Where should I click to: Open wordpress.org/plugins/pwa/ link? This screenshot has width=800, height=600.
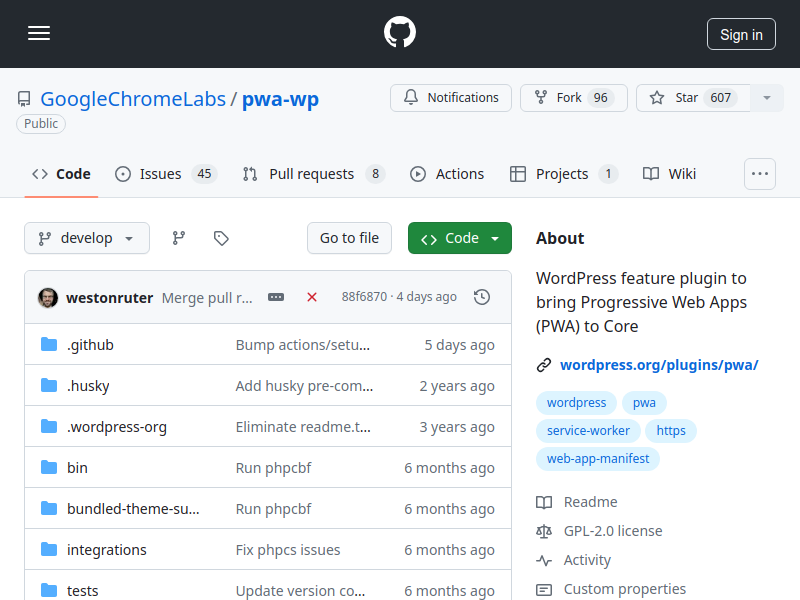pos(659,365)
